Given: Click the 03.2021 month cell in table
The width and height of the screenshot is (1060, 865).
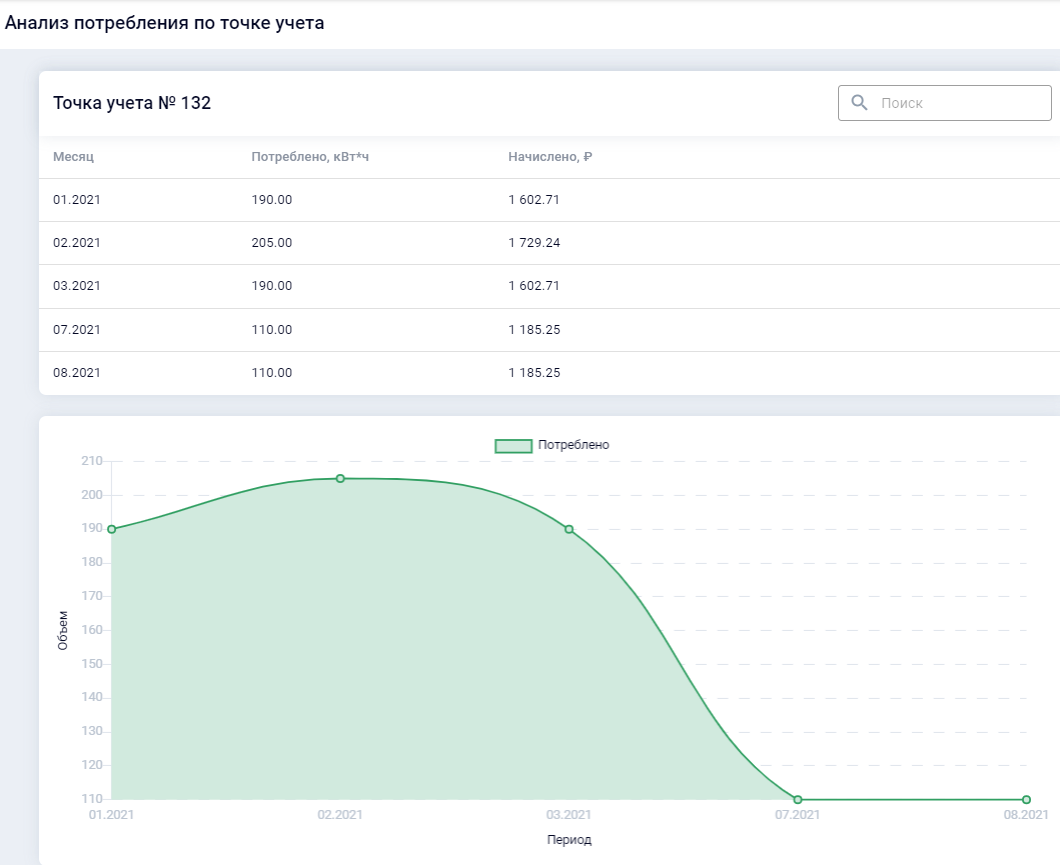Looking at the screenshot, I should pos(77,286).
